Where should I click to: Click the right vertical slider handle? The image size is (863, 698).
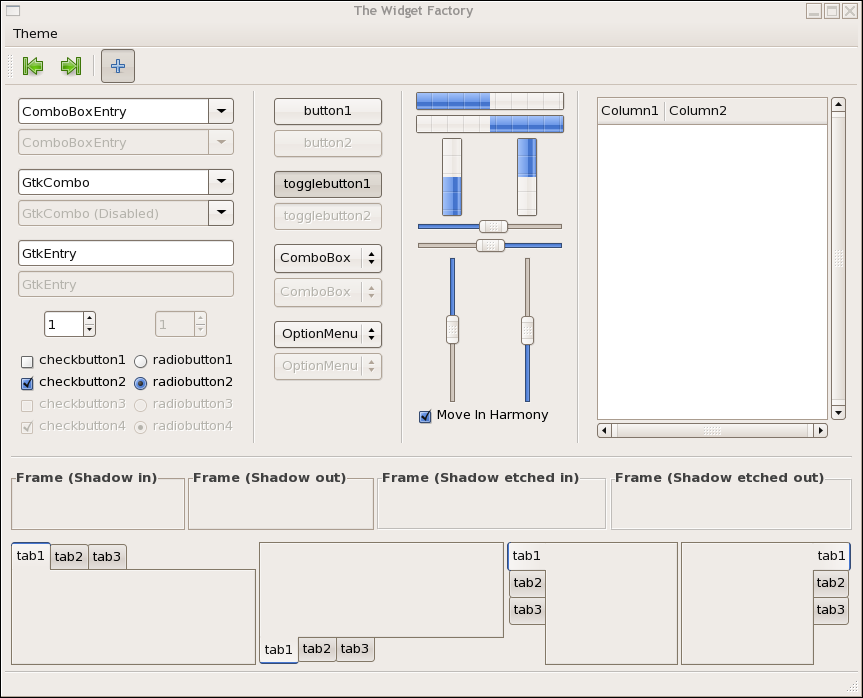(527, 330)
